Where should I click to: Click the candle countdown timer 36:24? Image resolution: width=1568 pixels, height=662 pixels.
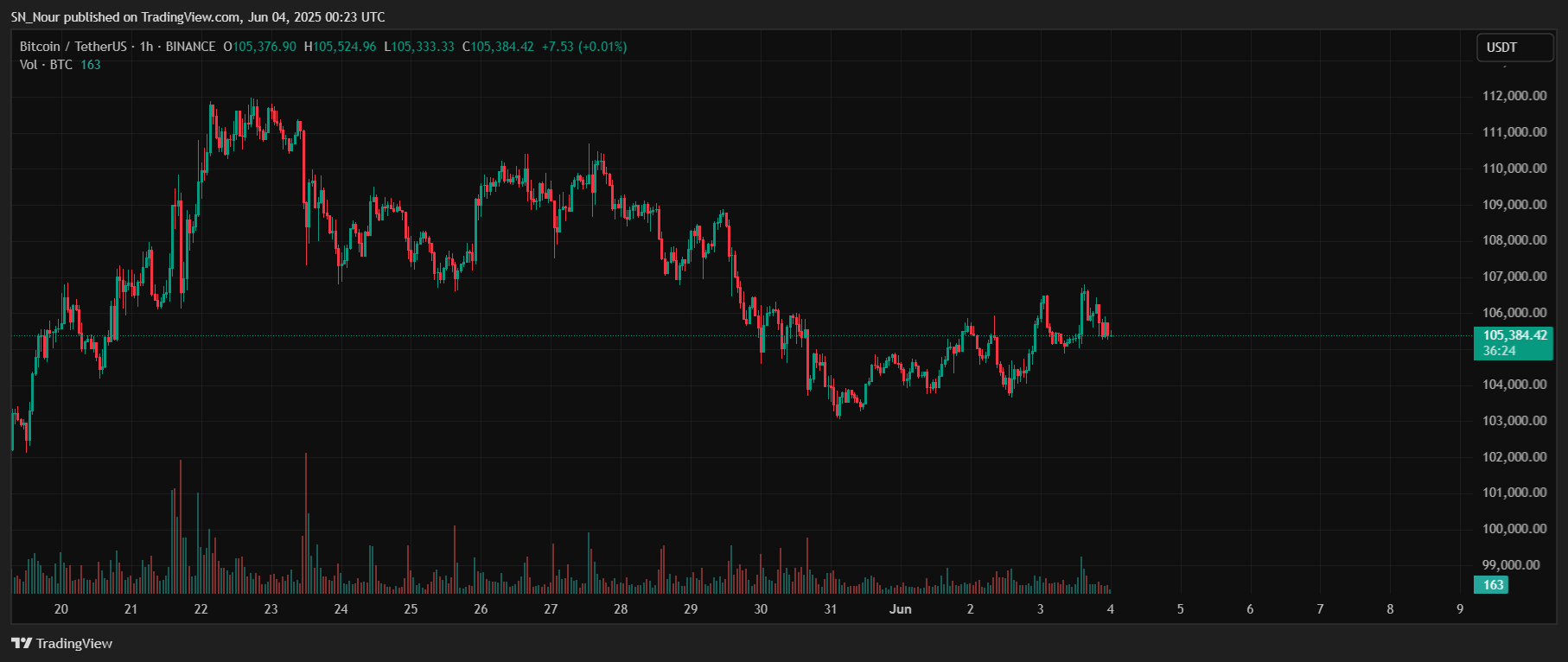[x=1500, y=351]
